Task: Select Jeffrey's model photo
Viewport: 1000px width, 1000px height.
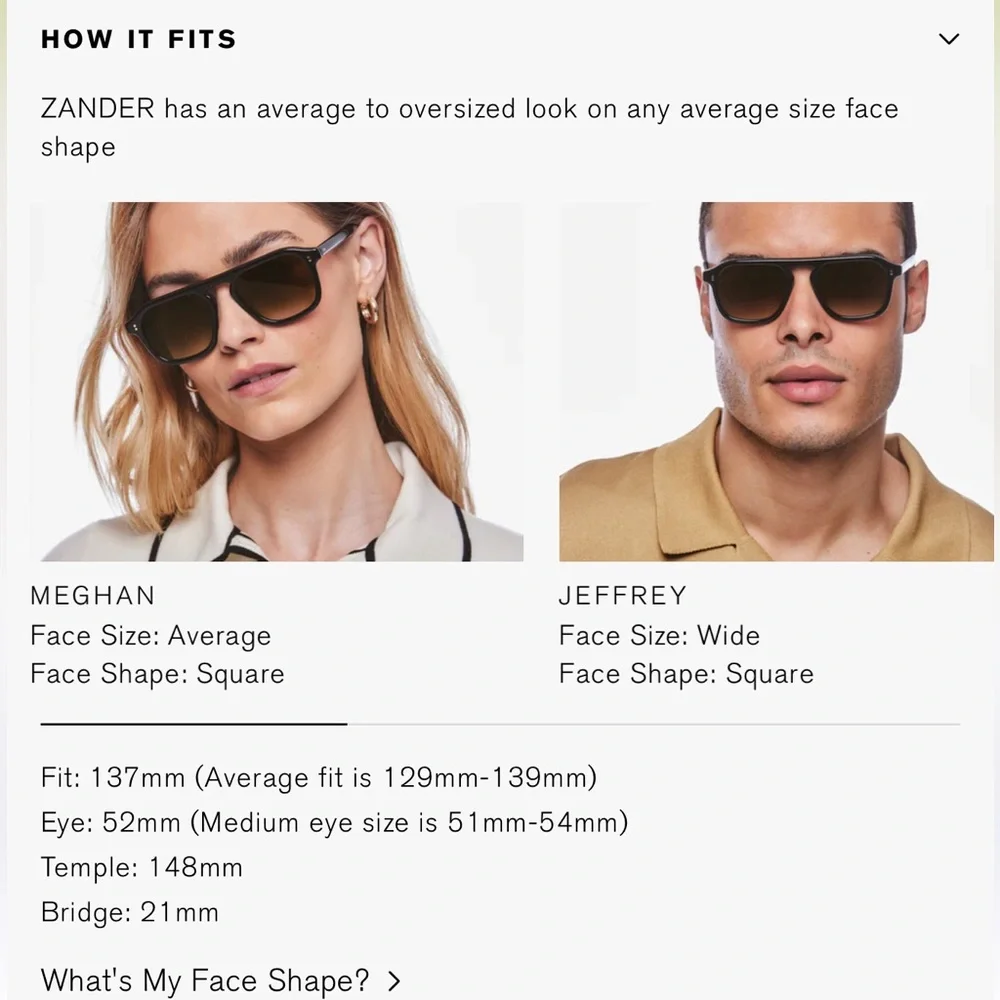Action: click(776, 381)
